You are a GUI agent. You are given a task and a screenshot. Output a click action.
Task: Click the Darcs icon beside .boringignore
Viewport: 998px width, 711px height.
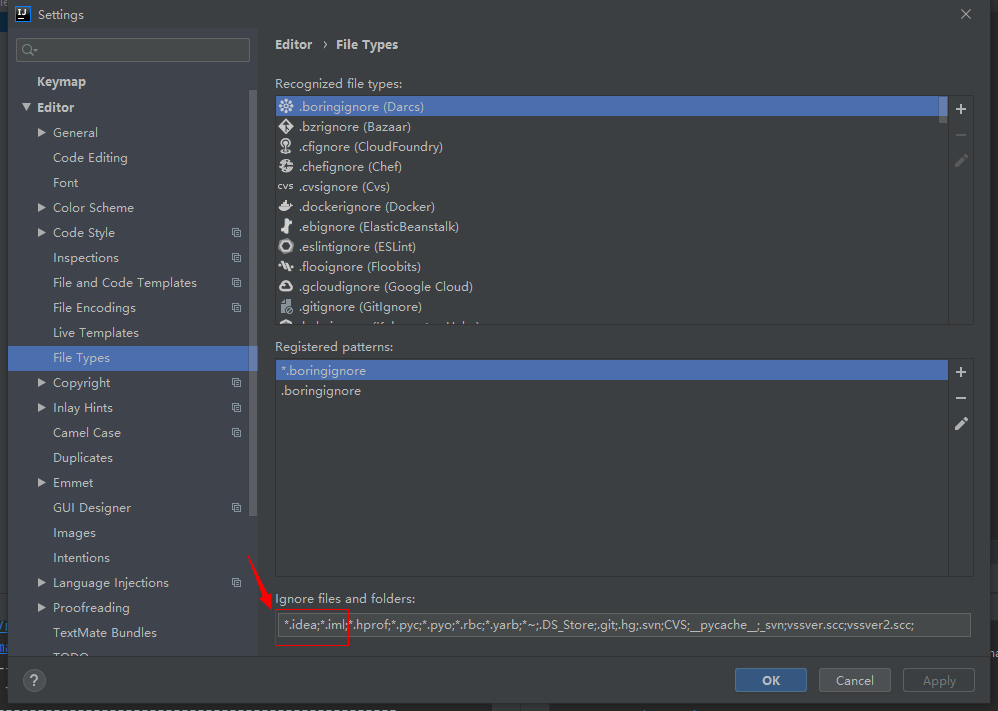pyautogui.click(x=286, y=106)
